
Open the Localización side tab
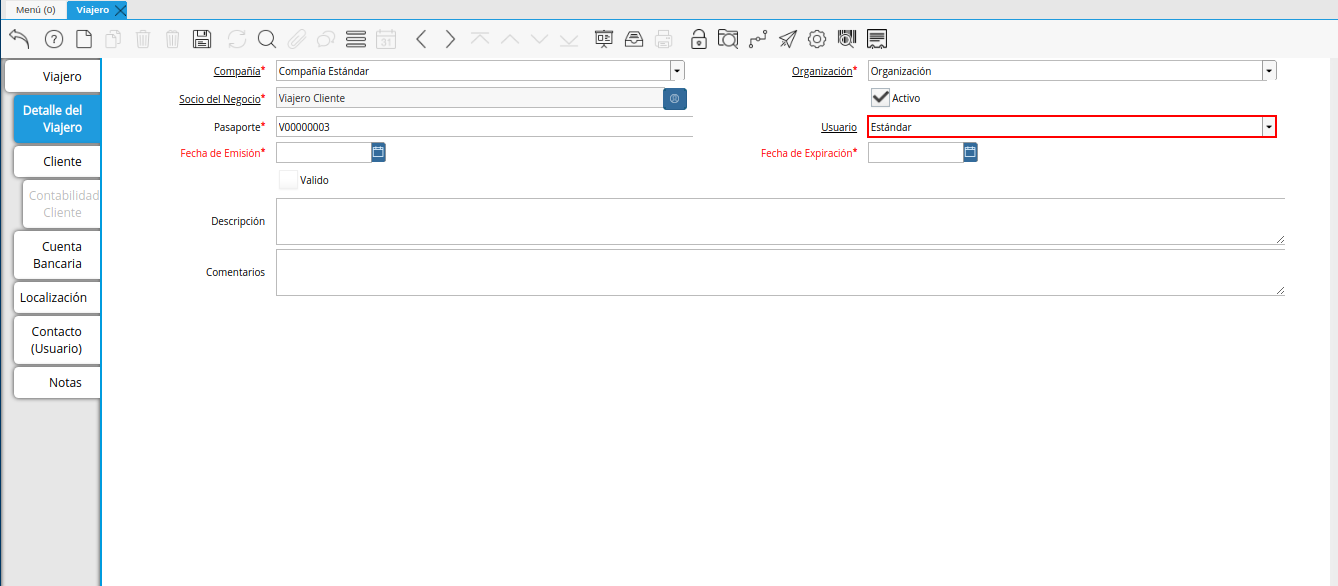57,298
